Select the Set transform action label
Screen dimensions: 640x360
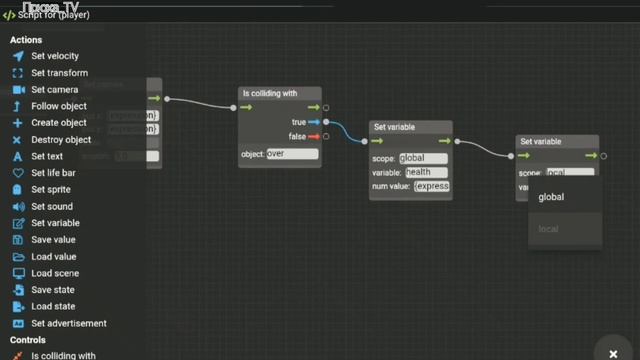[x=60, y=73]
